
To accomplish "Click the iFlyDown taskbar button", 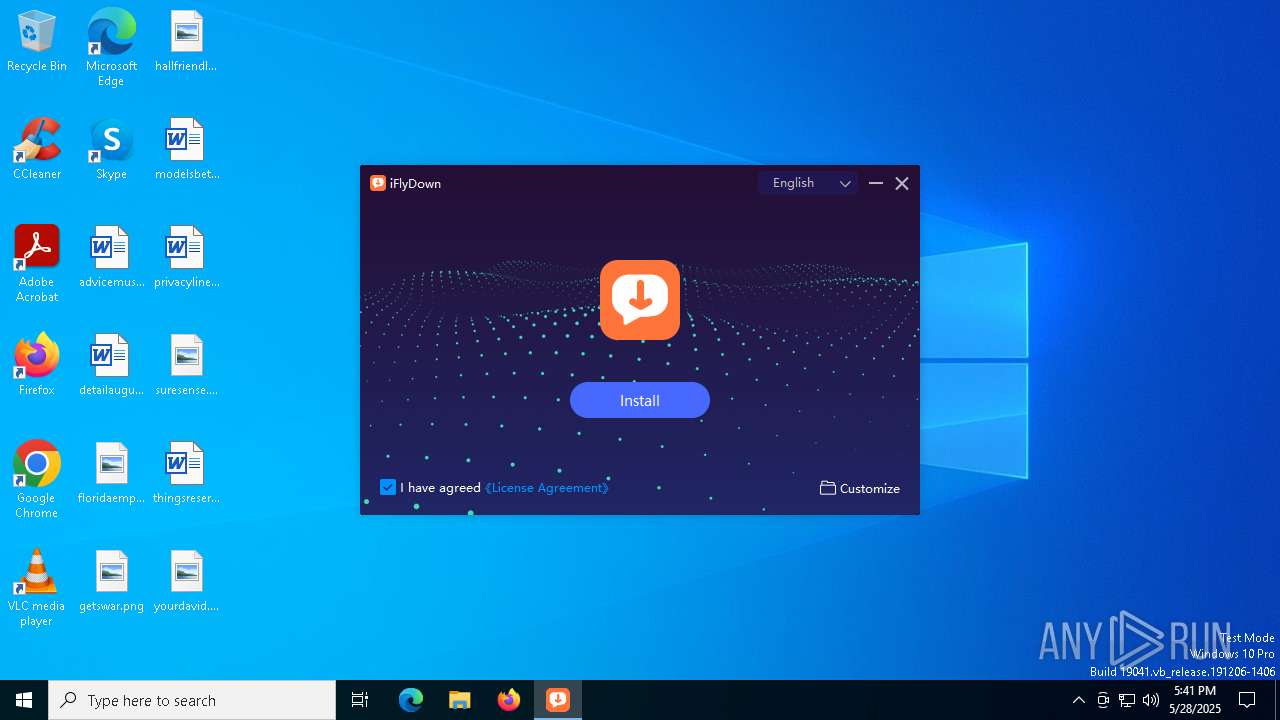I will 558,700.
